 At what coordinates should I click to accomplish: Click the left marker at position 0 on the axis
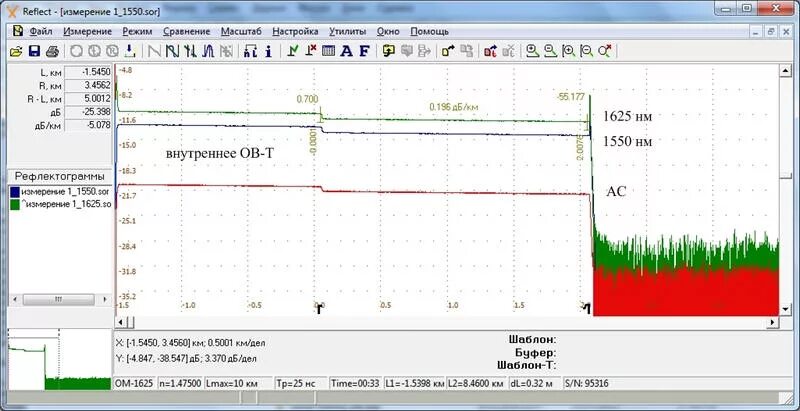319,309
